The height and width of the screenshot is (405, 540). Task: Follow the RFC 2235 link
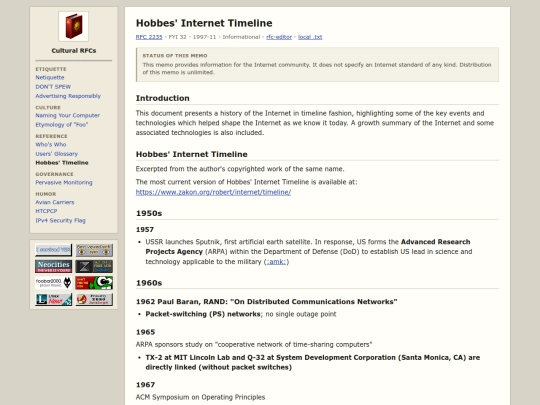point(149,37)
